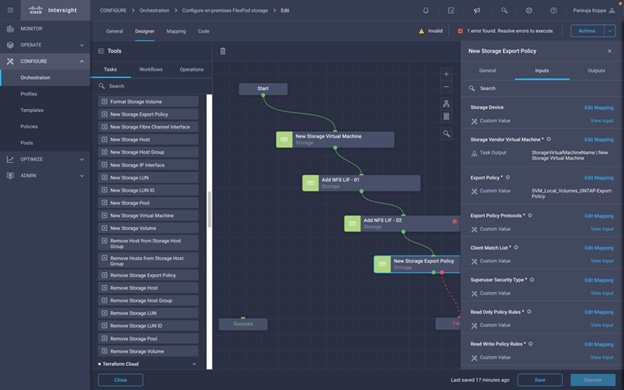Open the Actions dropdown arrow
Image resolution: width=624 pixels, height=390 pixels.
610,31
